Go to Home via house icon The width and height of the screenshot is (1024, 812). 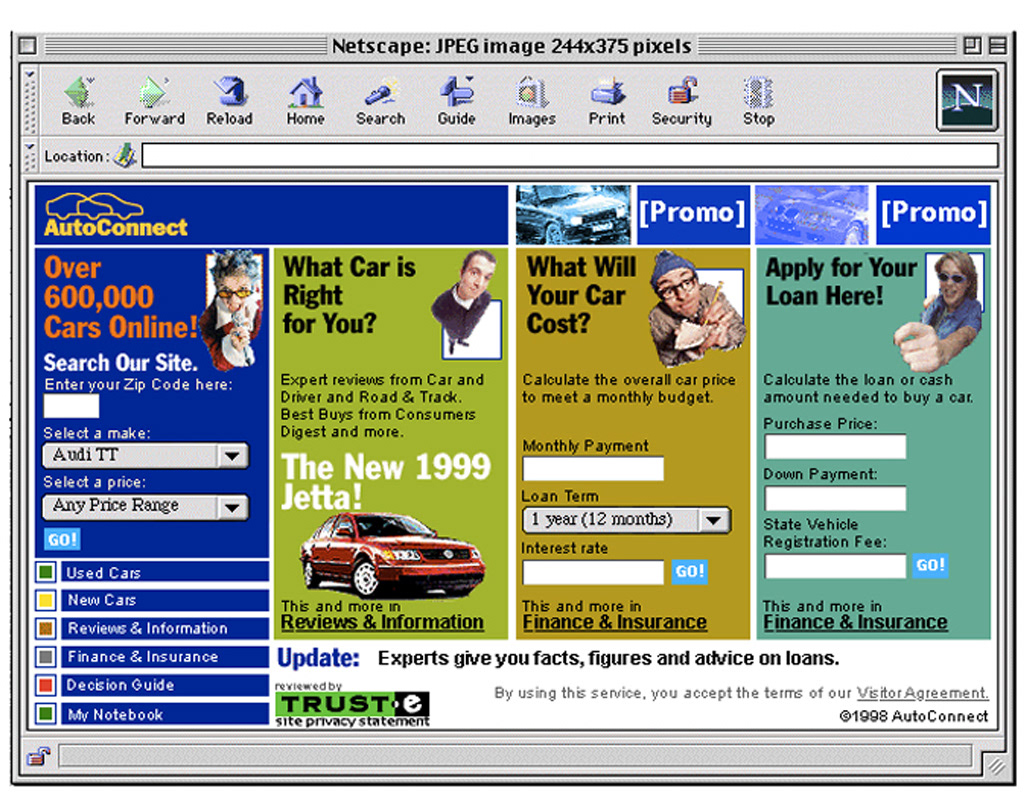pyautogui.click(x=305, y=93)
